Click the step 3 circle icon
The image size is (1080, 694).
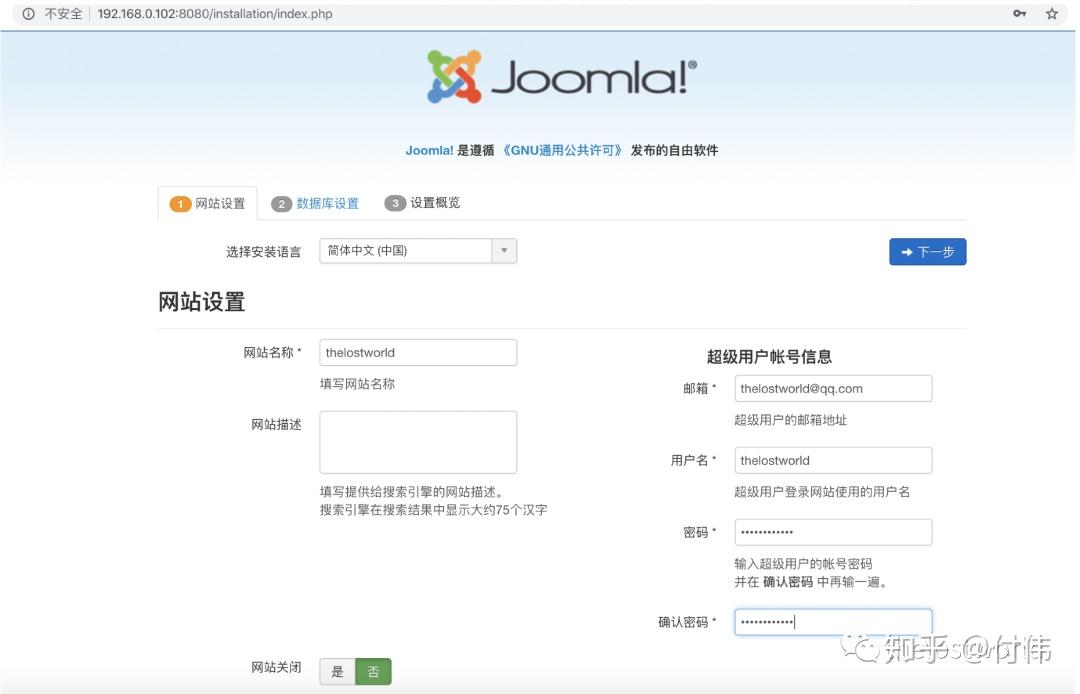395,202
